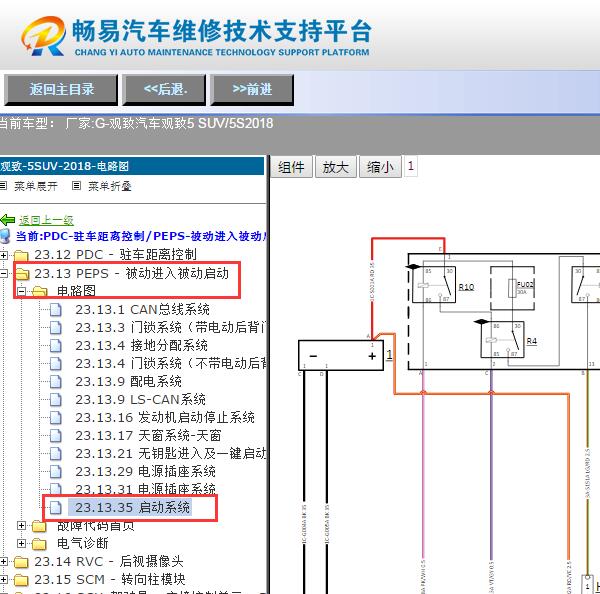Image resolution: width=600 pixels, height=594 pixels.
Task: Expand the 23.12 PDC node
Action: coord(3,255)
